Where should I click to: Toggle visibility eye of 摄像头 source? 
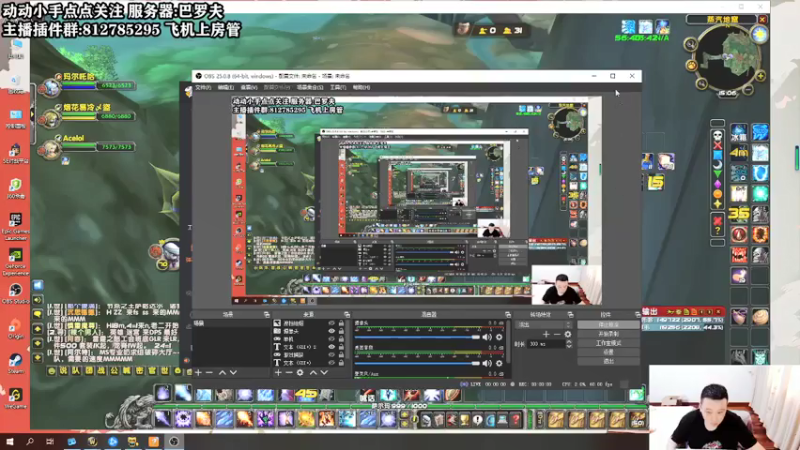pos(332,331)
